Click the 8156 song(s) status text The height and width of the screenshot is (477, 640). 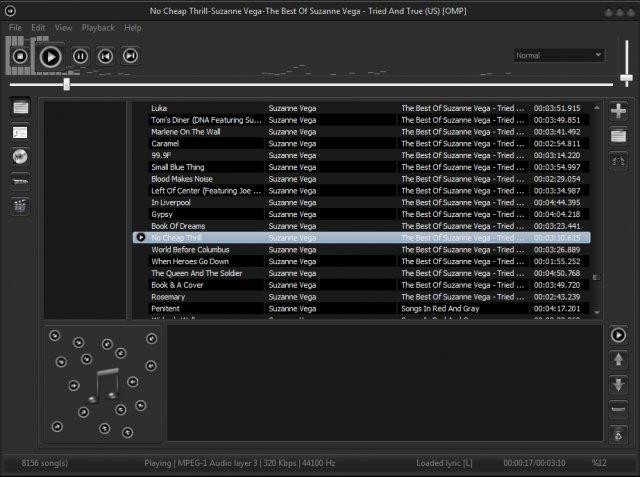coord(45,463)
